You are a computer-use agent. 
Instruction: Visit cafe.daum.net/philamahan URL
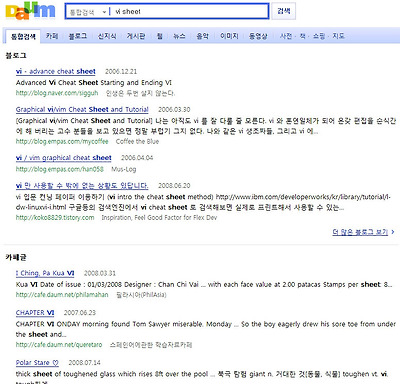(x=62, y=295)
